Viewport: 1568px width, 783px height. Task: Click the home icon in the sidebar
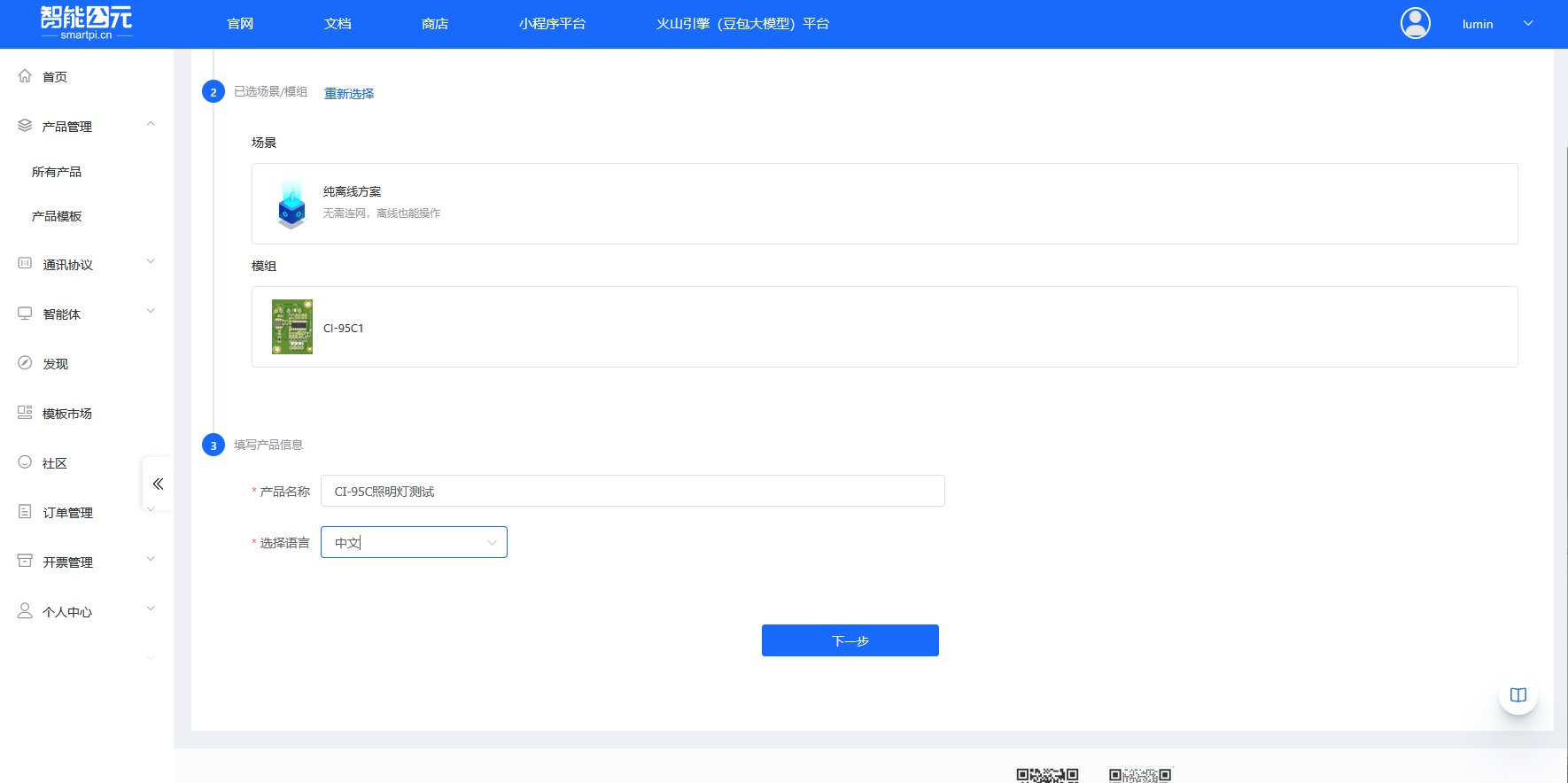[25, 76]
